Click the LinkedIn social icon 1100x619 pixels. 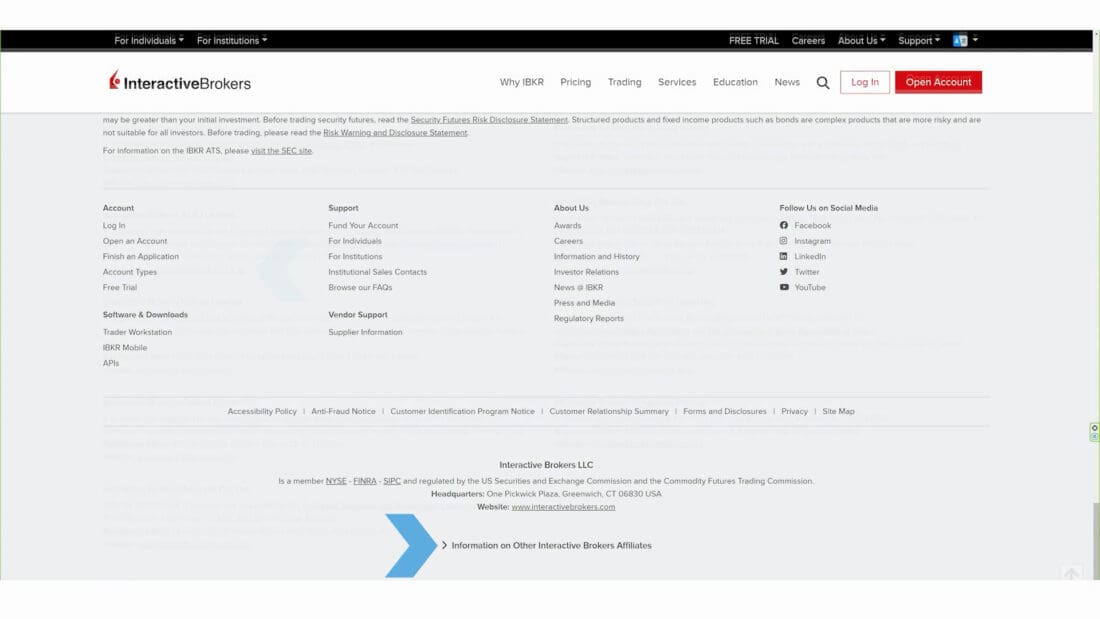click(x=784, y=256)
